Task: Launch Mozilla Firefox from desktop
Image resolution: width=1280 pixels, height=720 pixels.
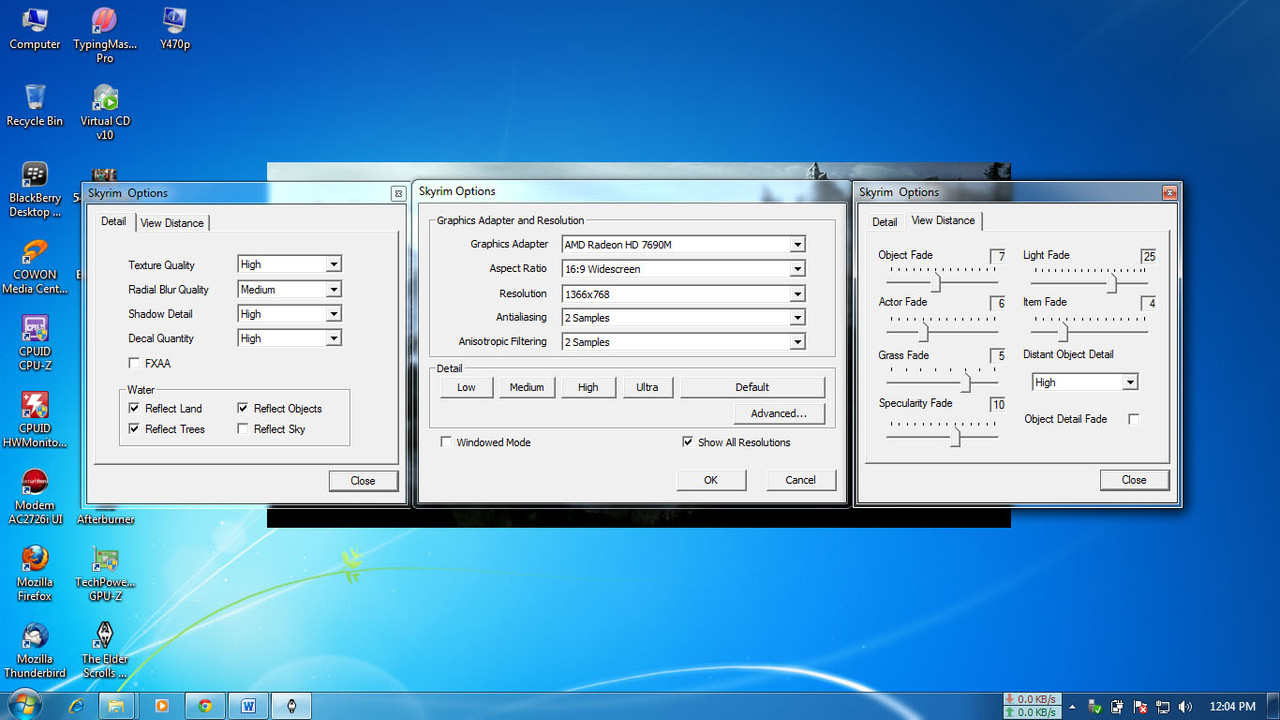Action: [35, 574]
